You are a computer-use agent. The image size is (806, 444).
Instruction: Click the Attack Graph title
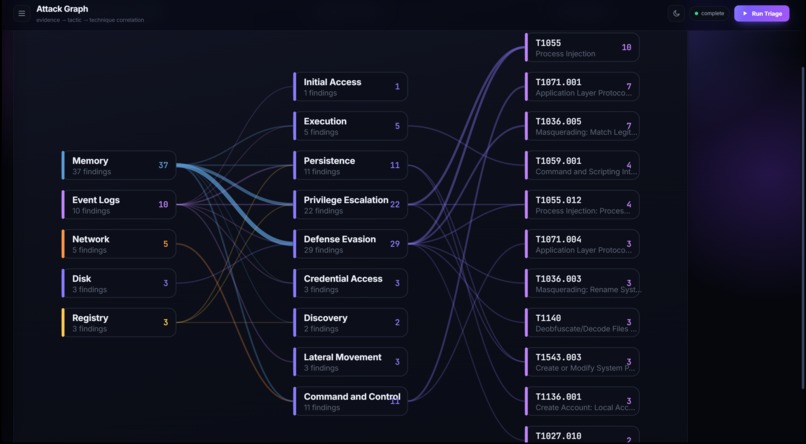62,9
